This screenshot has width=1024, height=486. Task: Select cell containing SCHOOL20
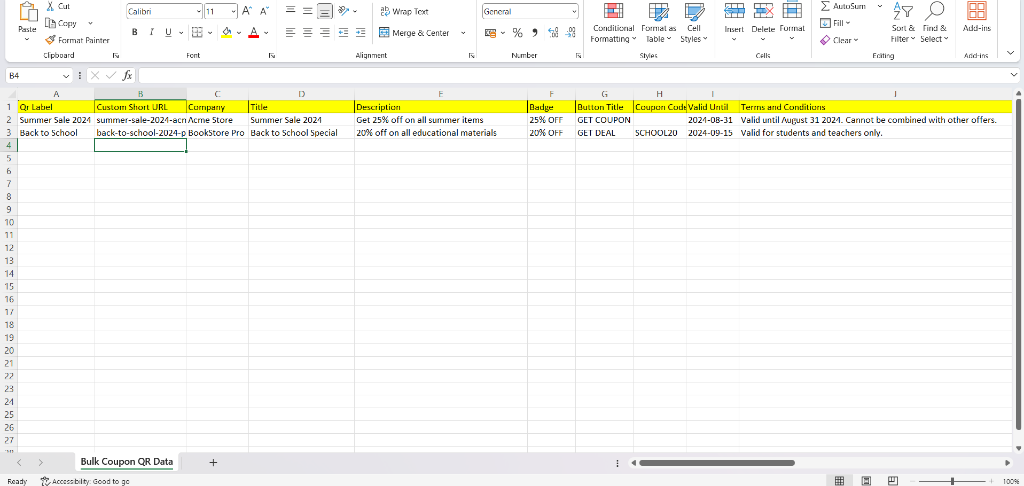[x=660, y=133]
